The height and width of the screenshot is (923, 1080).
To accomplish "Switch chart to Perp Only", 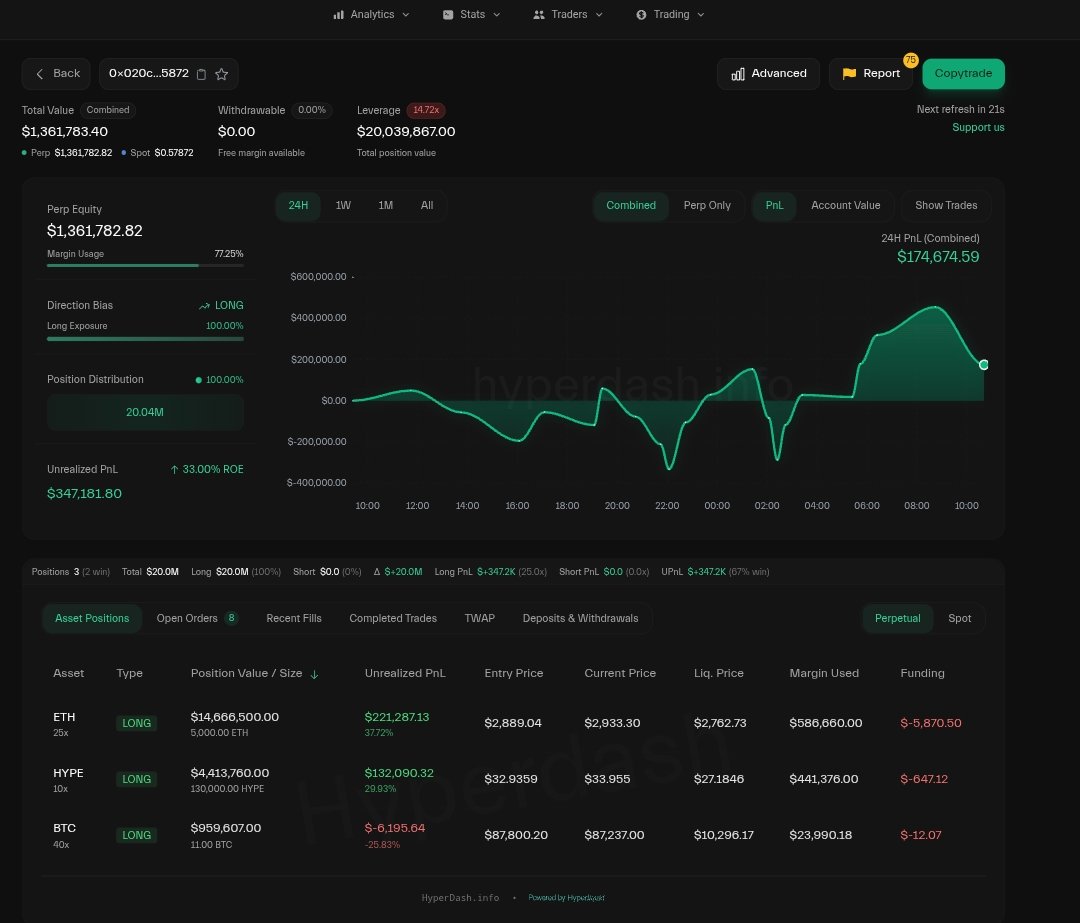I will click(x=707, y=206).
